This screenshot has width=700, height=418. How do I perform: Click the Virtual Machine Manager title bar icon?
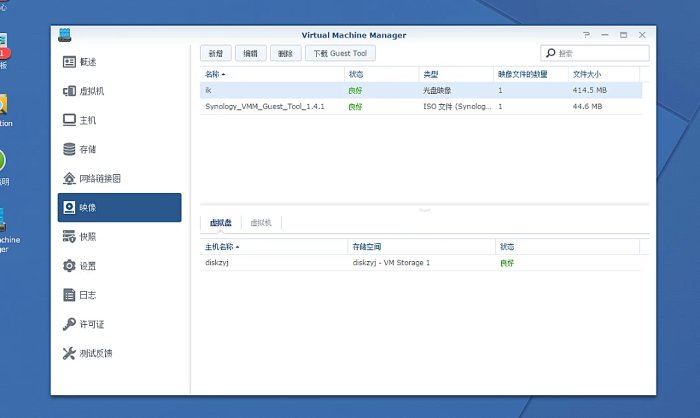click(x=65, y=35)
